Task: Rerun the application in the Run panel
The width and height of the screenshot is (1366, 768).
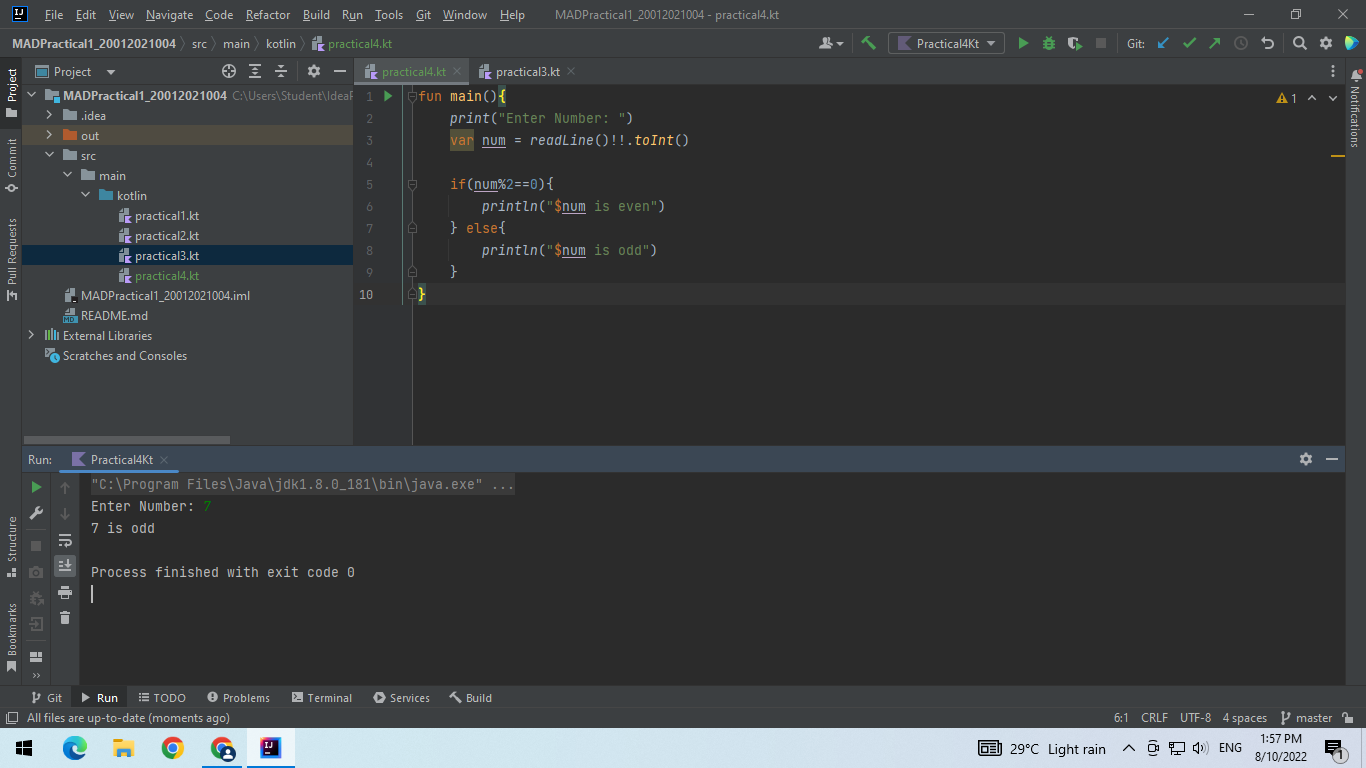Action: point(36,487)
